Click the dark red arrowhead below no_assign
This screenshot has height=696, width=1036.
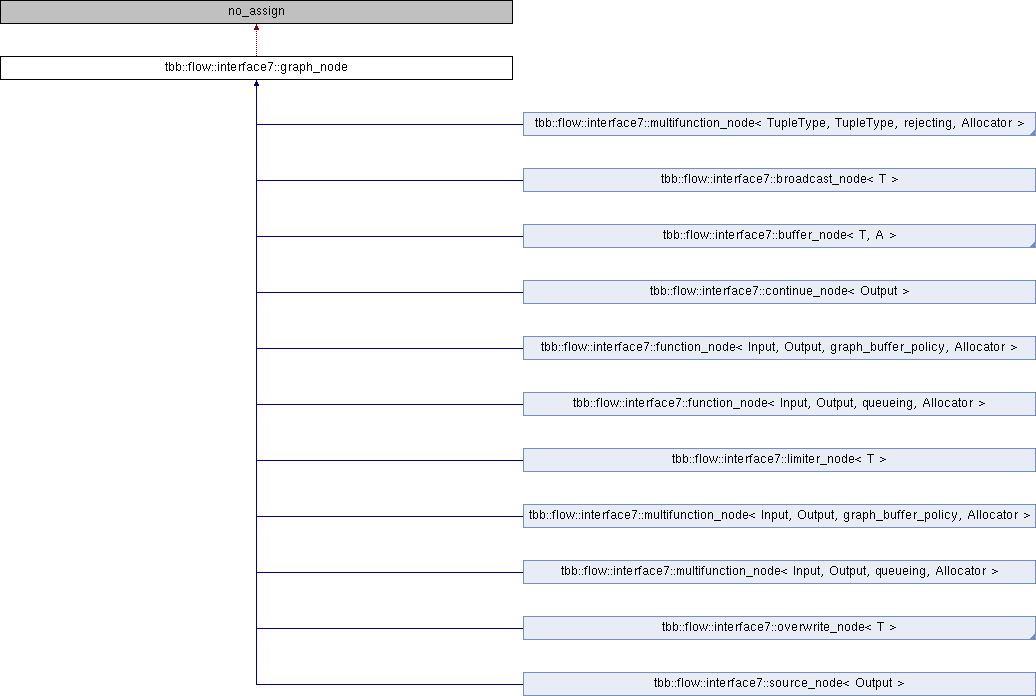pos(256,28)
